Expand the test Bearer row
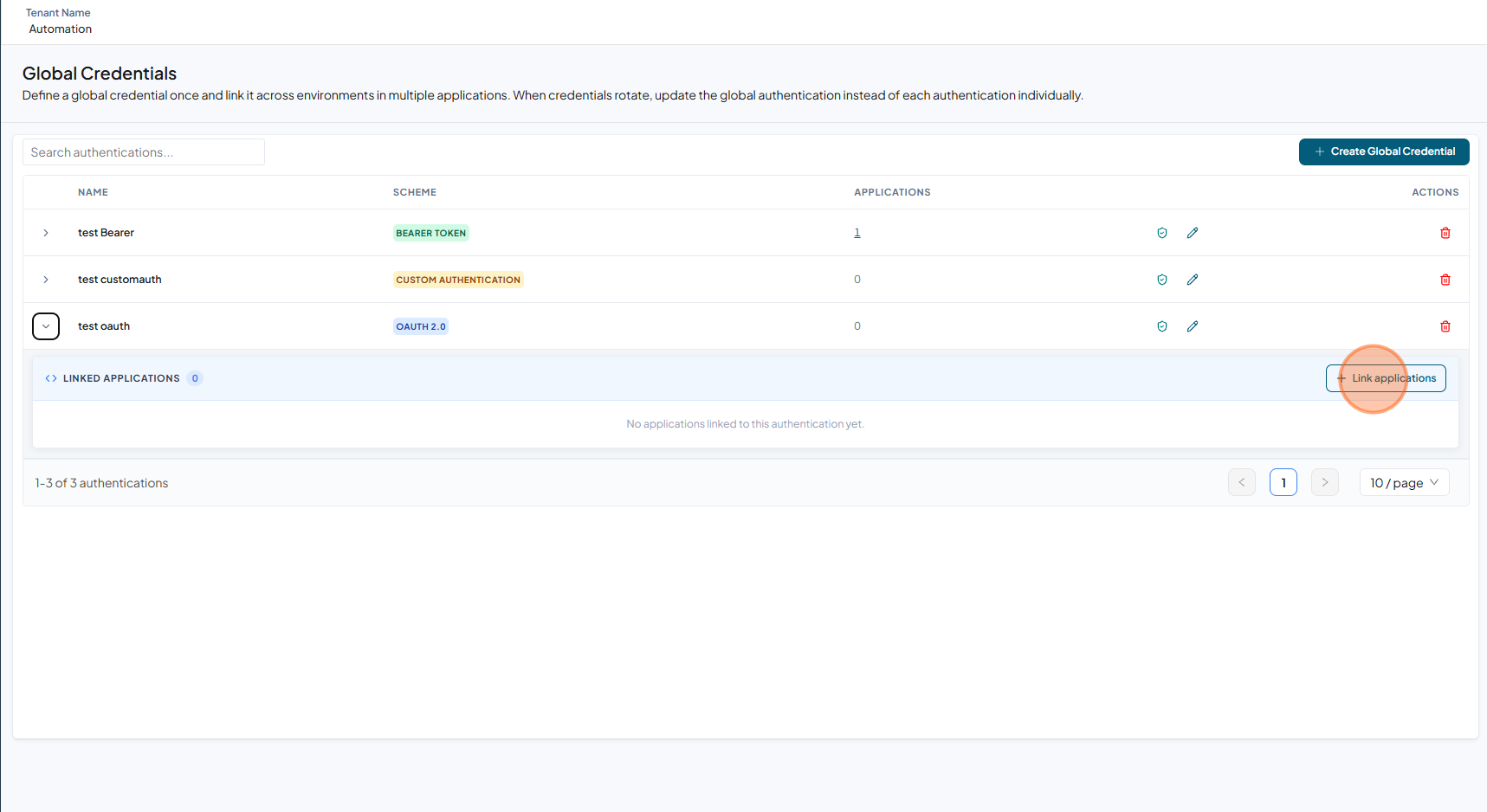 46,233
